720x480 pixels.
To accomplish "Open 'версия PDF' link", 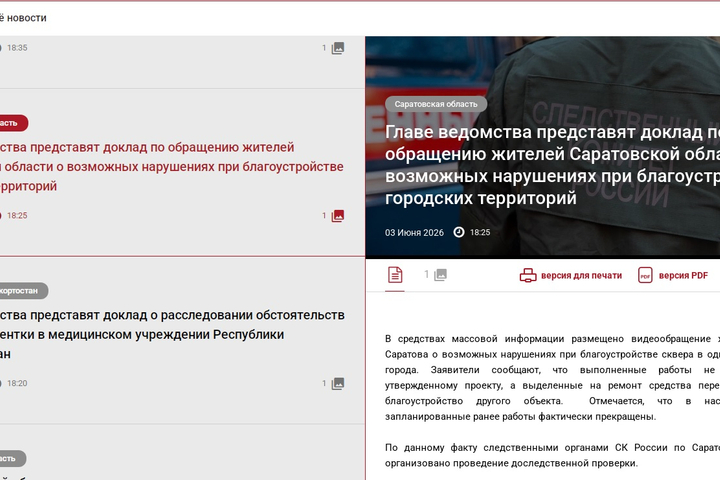I will click(683, 276).
